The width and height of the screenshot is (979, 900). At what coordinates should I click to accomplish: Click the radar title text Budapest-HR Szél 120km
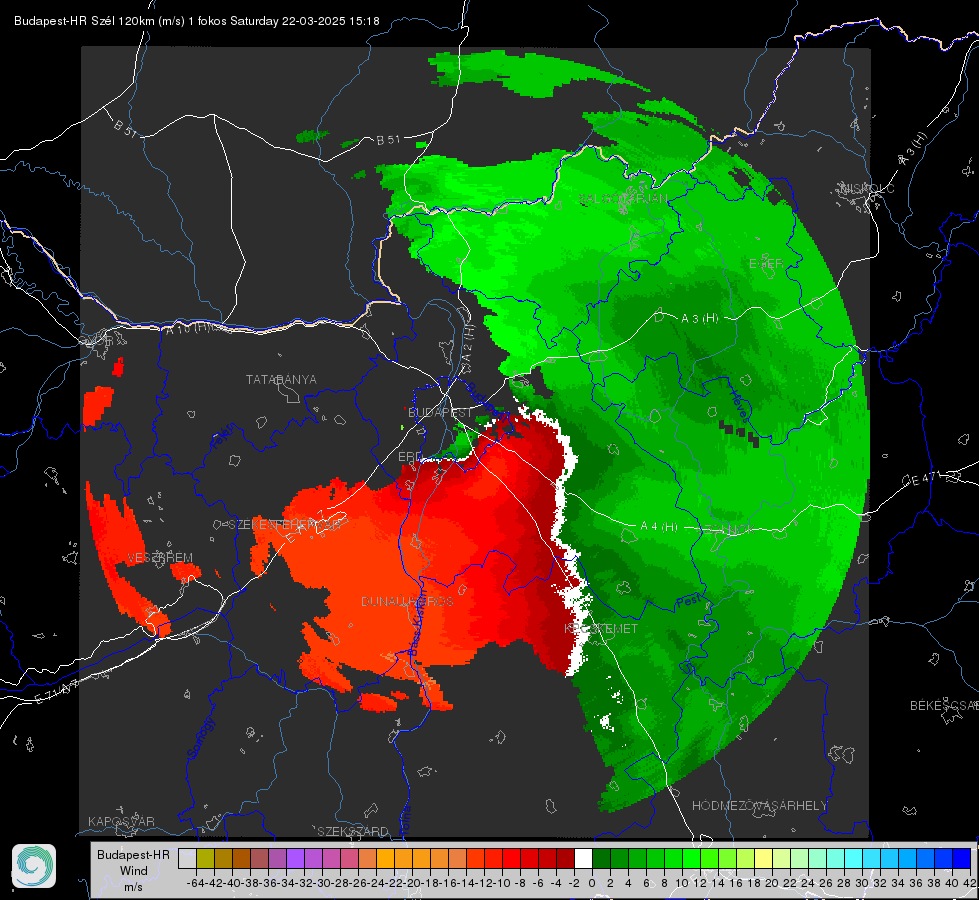[84, 21]
